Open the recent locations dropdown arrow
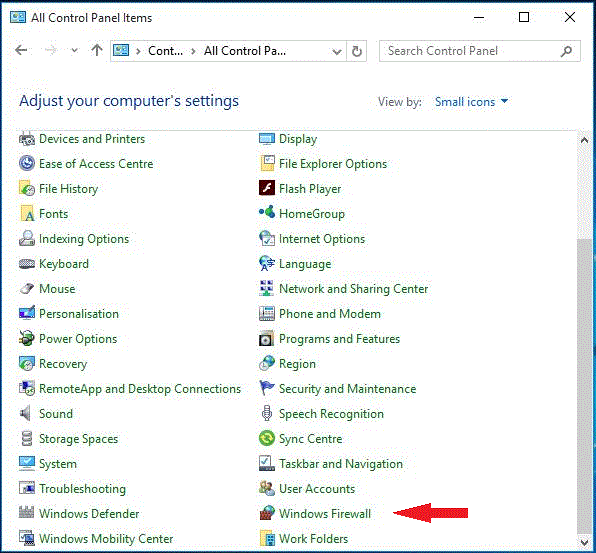This screenshot has width=596, height=553. [x=74, y=50]
